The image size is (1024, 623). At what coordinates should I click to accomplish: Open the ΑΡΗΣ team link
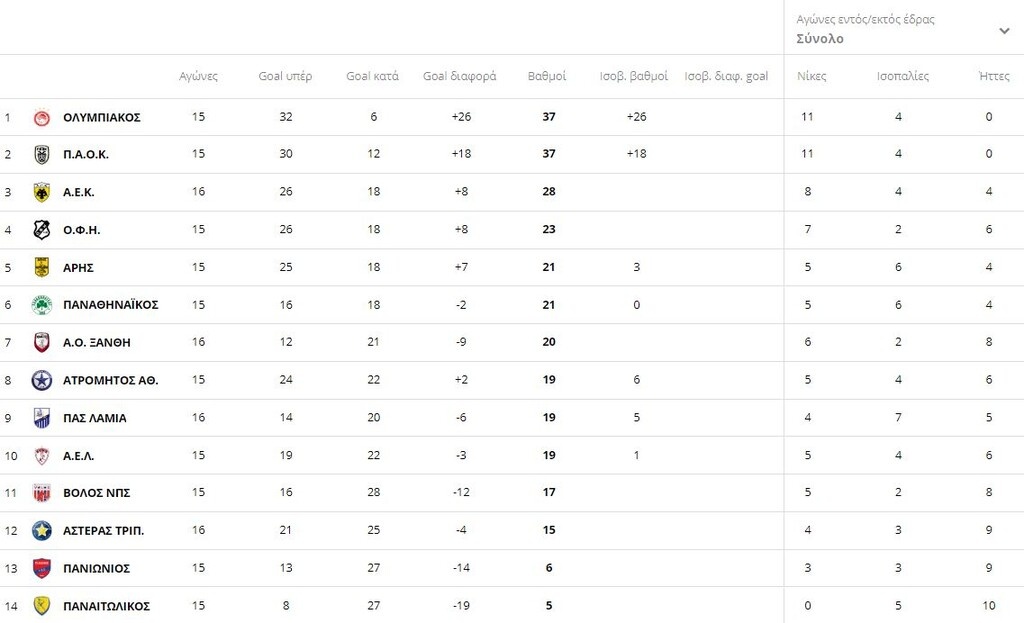coord(78,268)
